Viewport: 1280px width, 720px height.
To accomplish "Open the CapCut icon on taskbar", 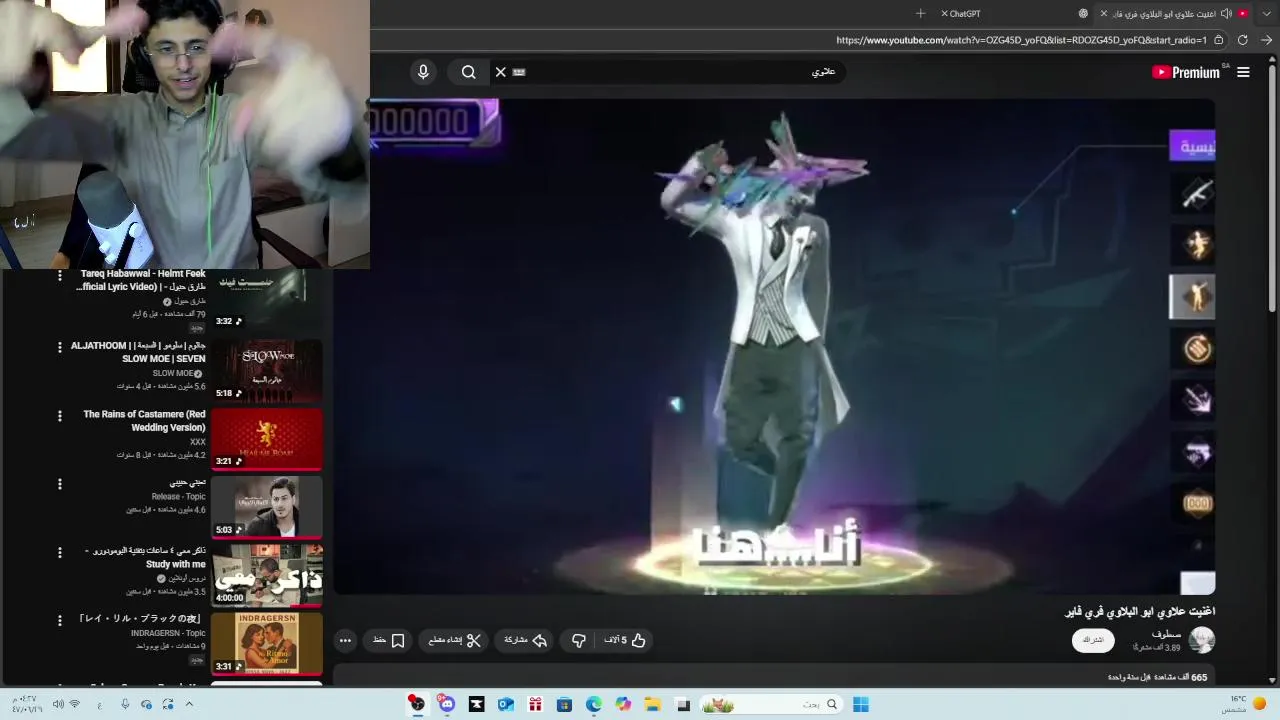I will [x=476, y=704].
